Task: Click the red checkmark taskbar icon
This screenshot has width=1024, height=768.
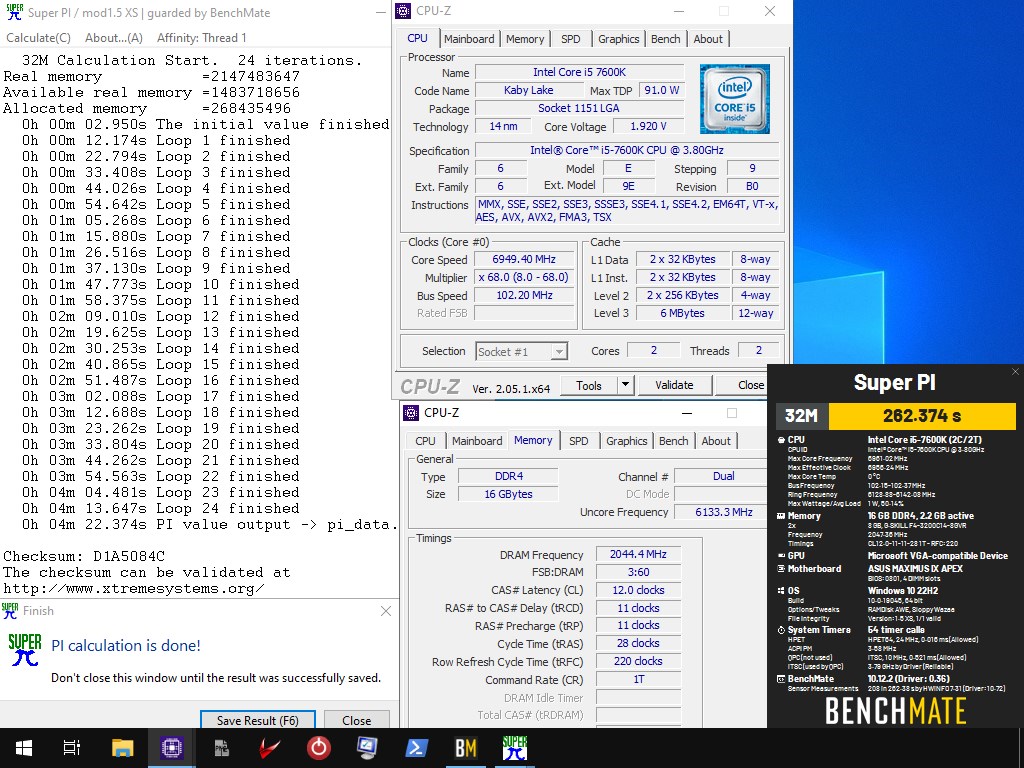Action: (x=270, y=748)
